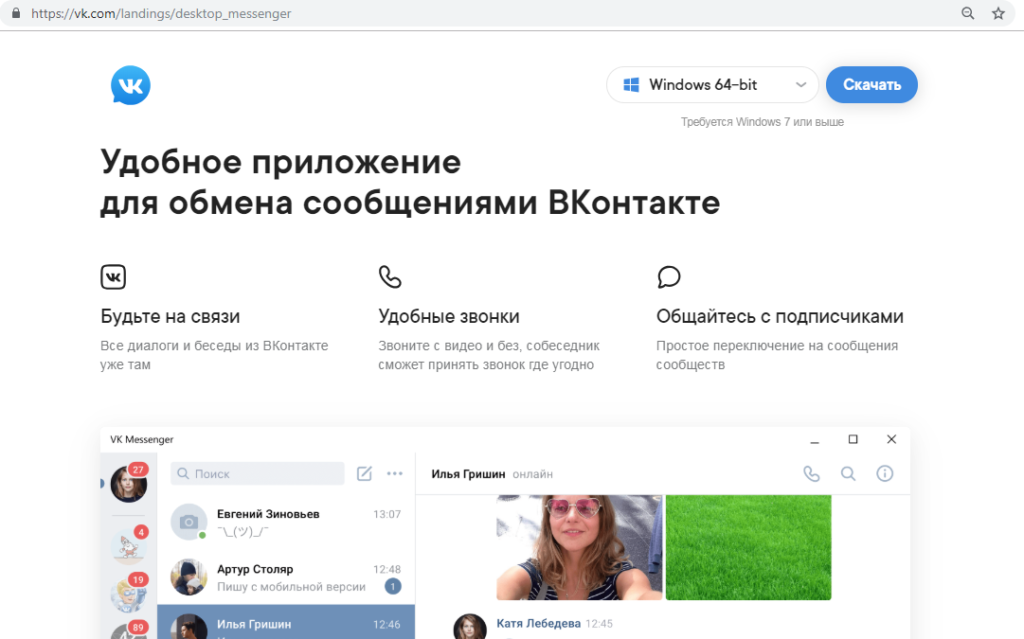Screen dimensions: 1024x639
Task: Select the sidebar avatar with badge 4
Action: 129,544
